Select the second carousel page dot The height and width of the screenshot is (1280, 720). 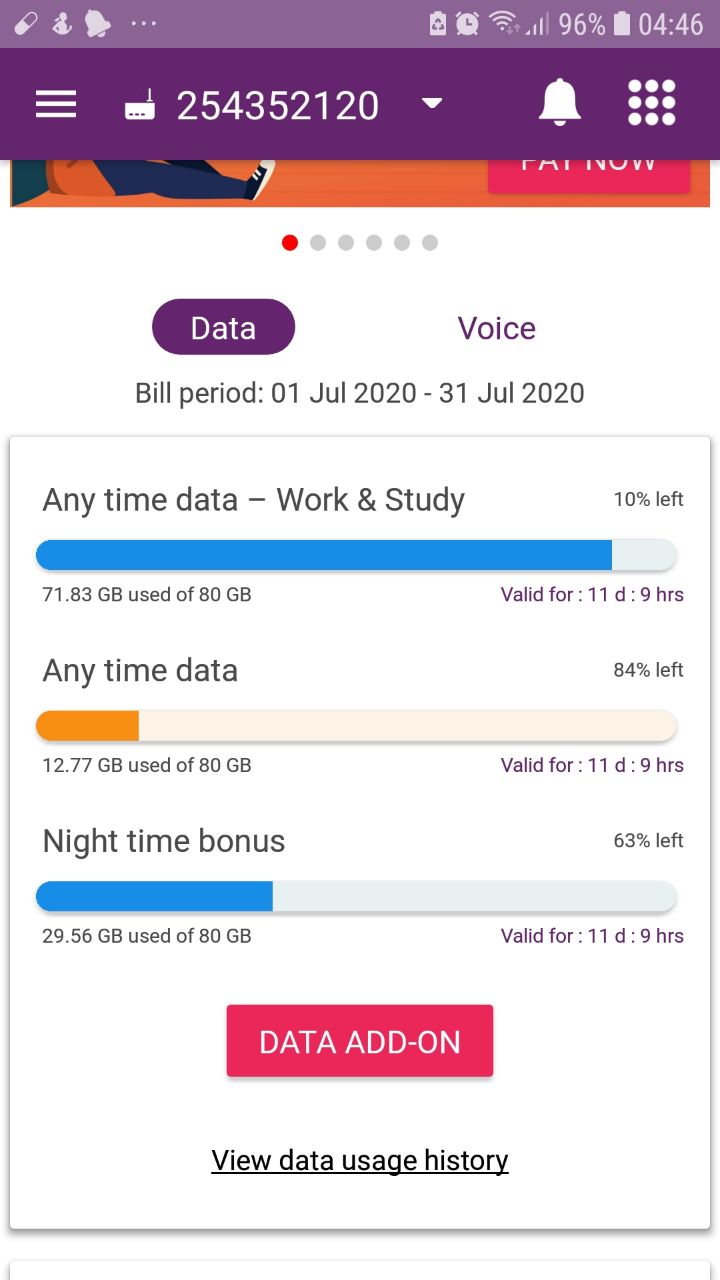318,242
